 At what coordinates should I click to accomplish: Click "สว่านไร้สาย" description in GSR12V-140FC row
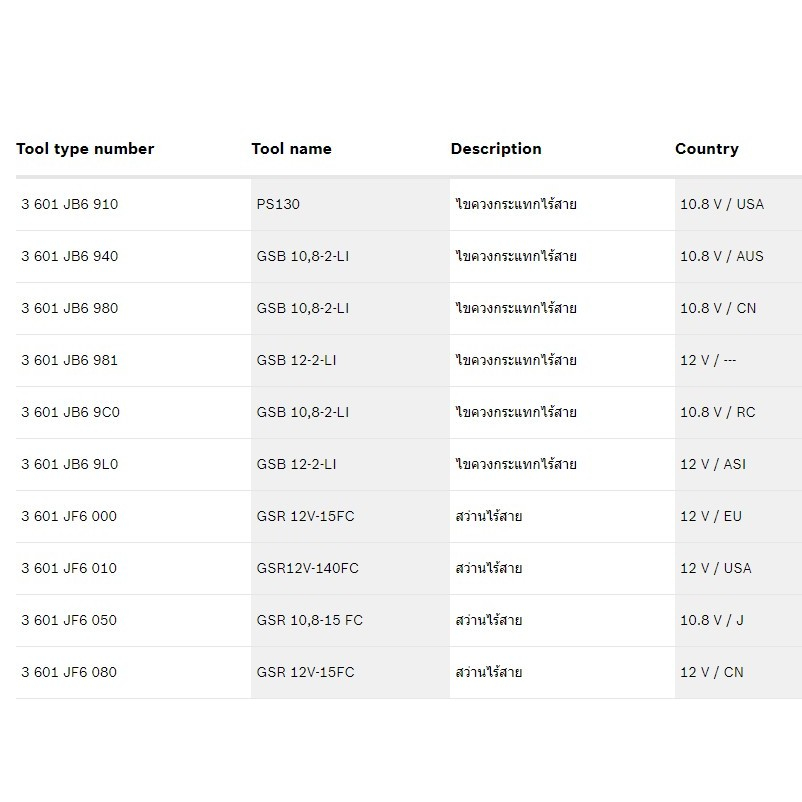click(489, 568)
